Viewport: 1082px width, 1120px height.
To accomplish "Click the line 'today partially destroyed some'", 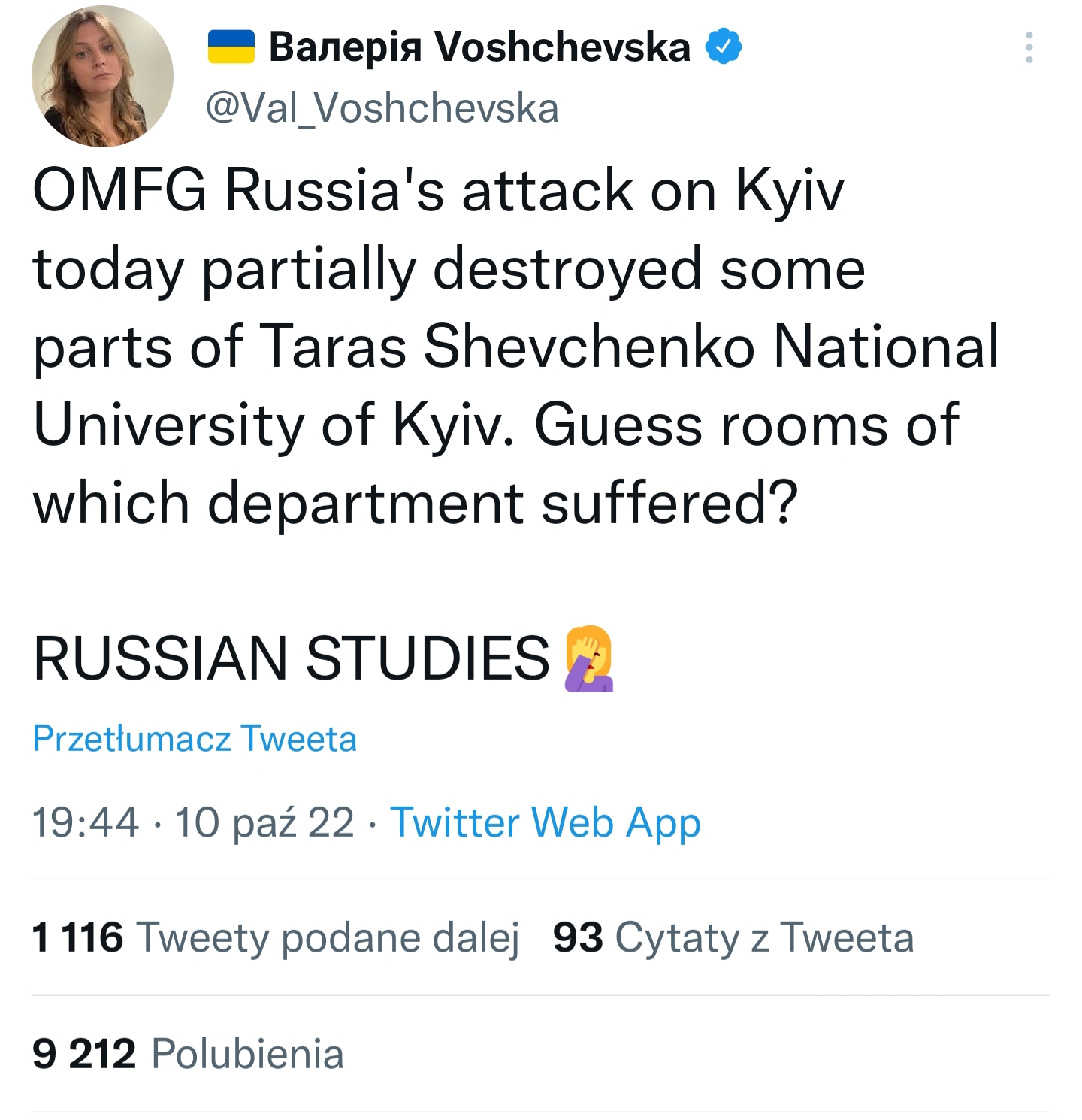I will tap(449, 268).
